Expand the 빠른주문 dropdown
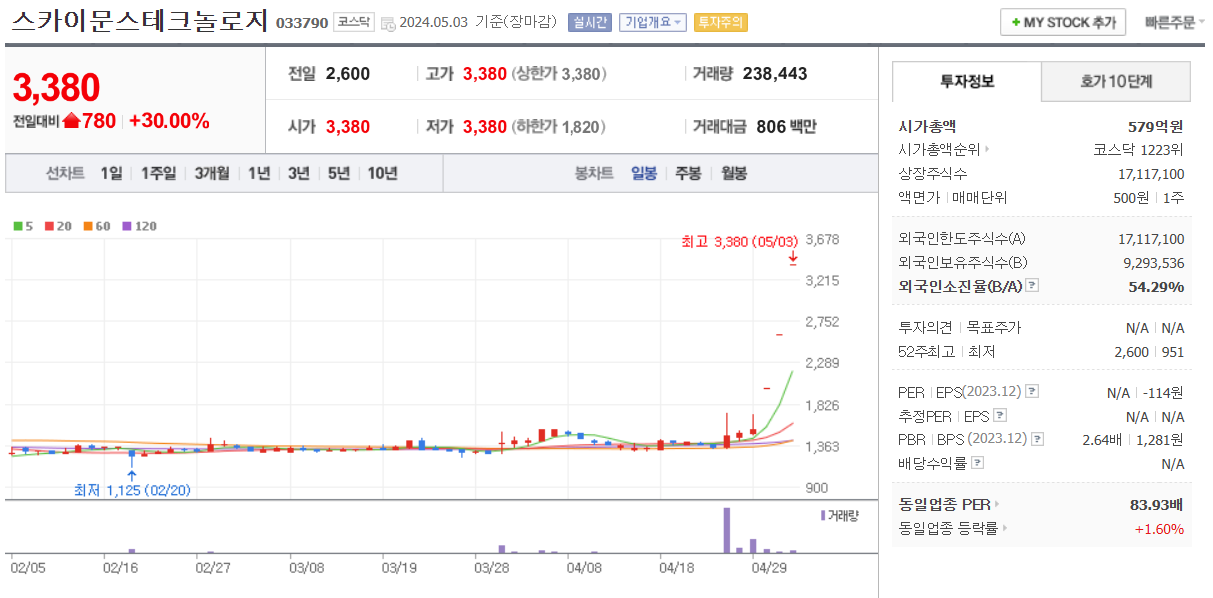 tap(1174, 22)
